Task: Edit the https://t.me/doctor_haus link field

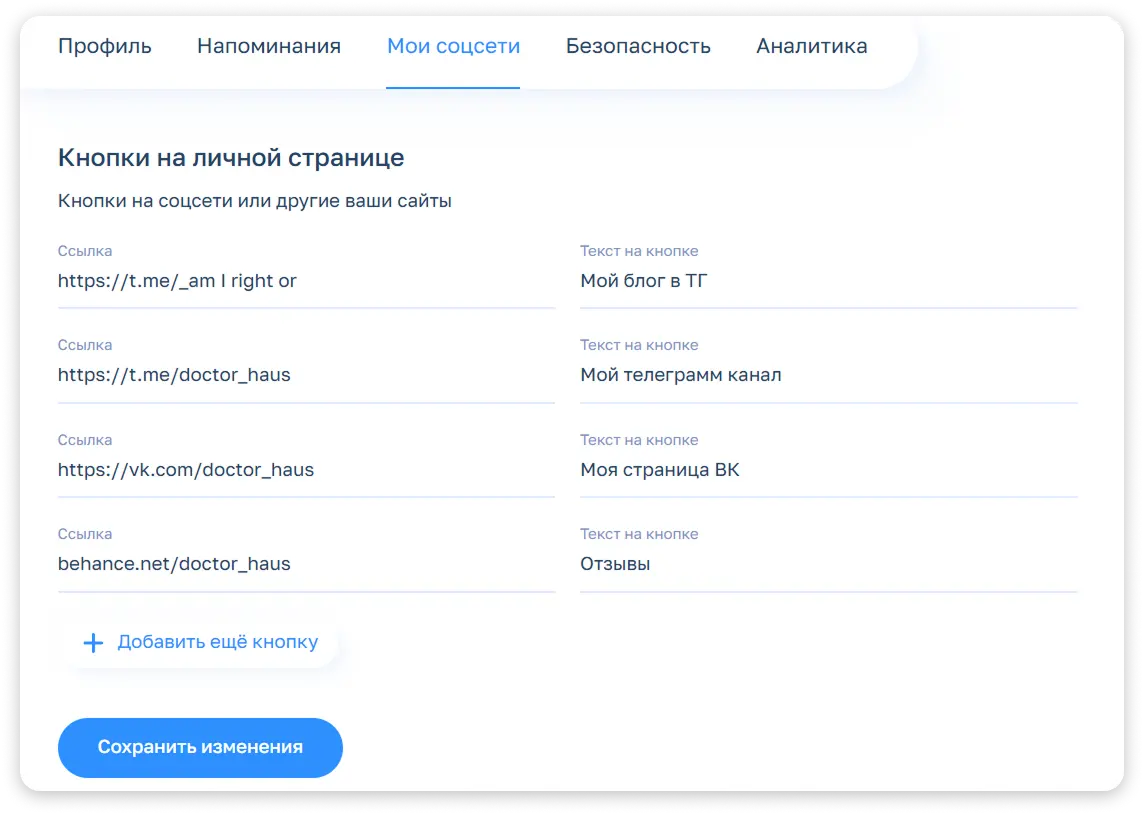Action: (x=306, y=375)
